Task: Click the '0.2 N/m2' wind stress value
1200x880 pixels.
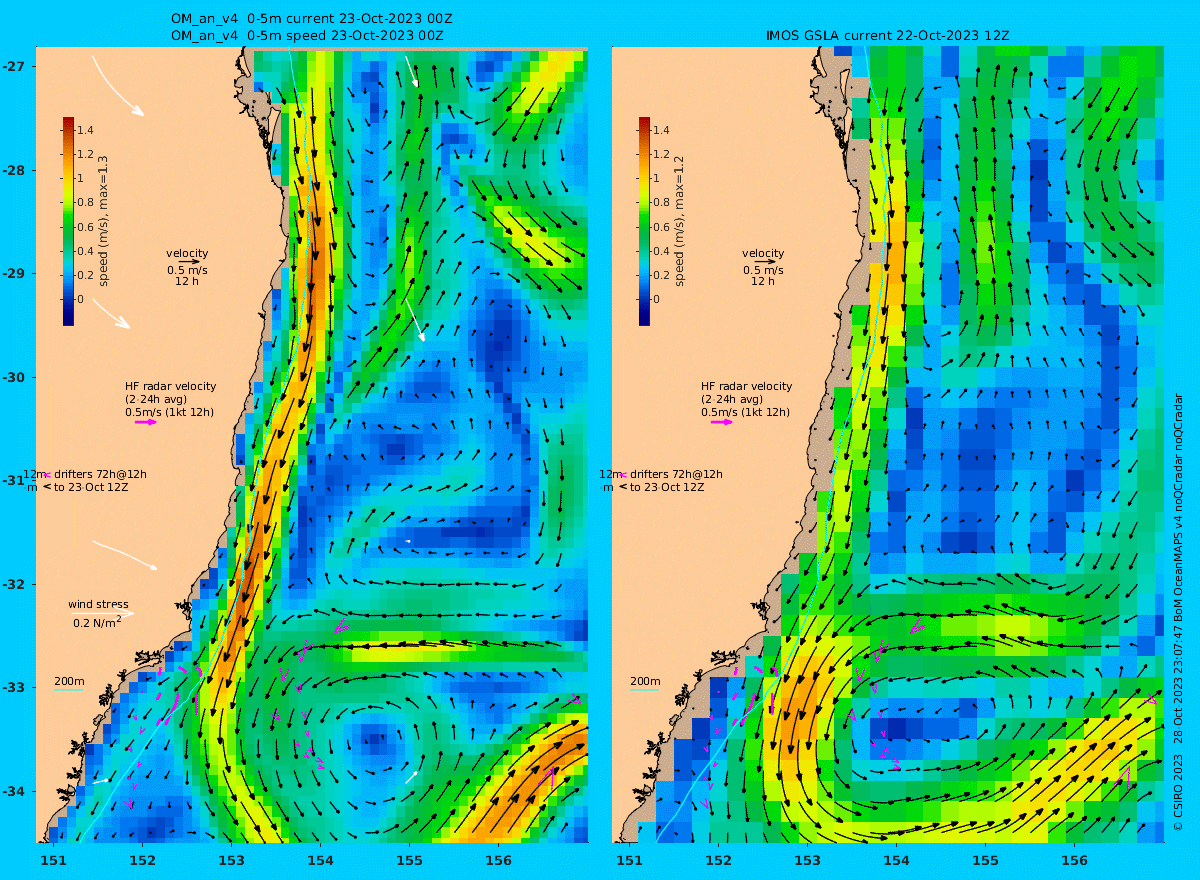Action: coord(97,622)
